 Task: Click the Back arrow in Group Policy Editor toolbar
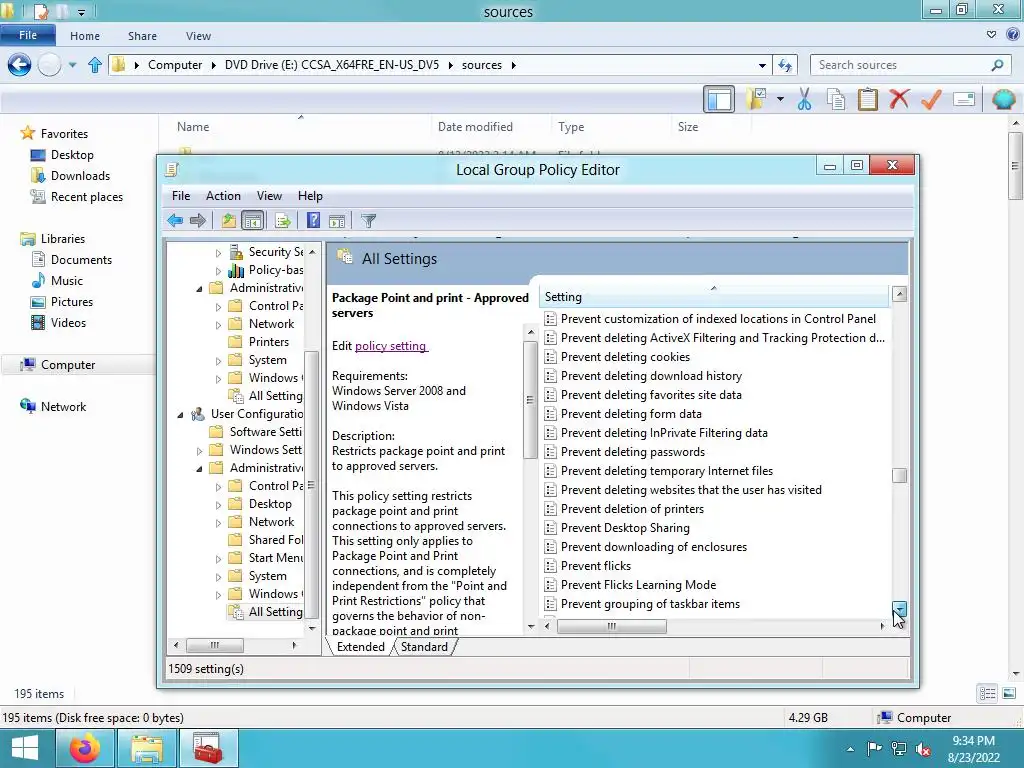[x=175, y=221]
